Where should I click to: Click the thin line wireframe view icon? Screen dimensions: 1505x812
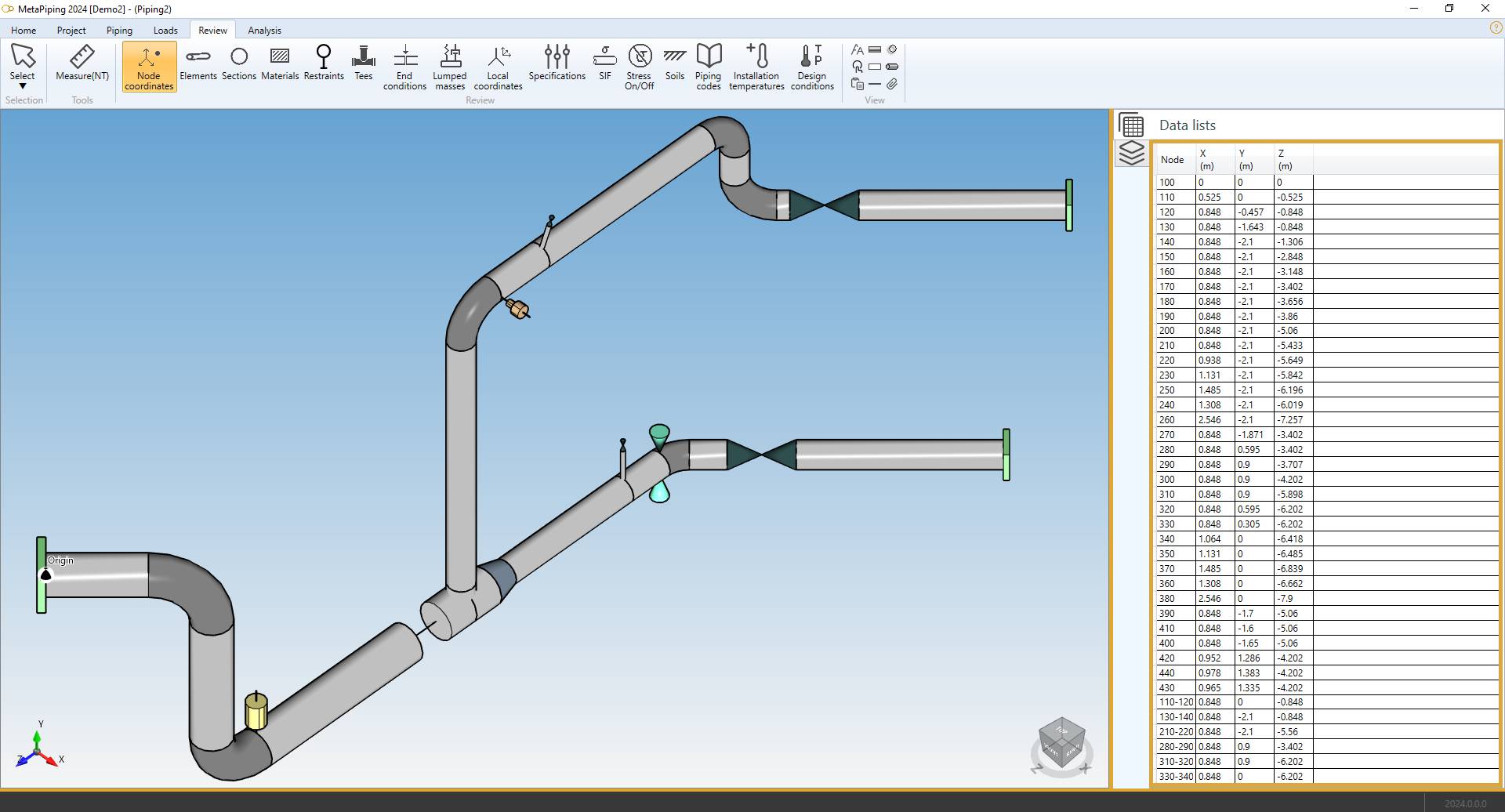pos(875,84)
